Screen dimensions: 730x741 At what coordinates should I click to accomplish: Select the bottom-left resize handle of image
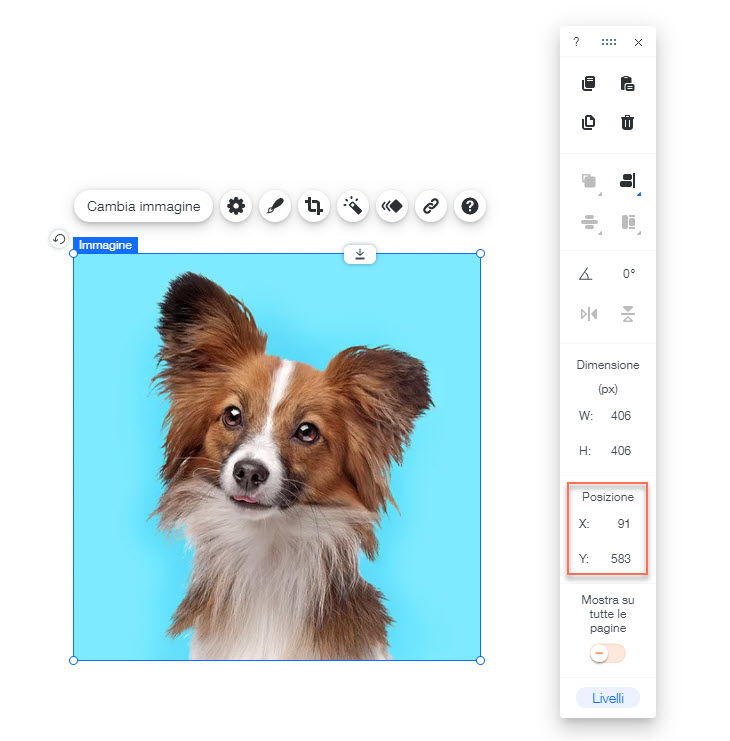(73, 661)
